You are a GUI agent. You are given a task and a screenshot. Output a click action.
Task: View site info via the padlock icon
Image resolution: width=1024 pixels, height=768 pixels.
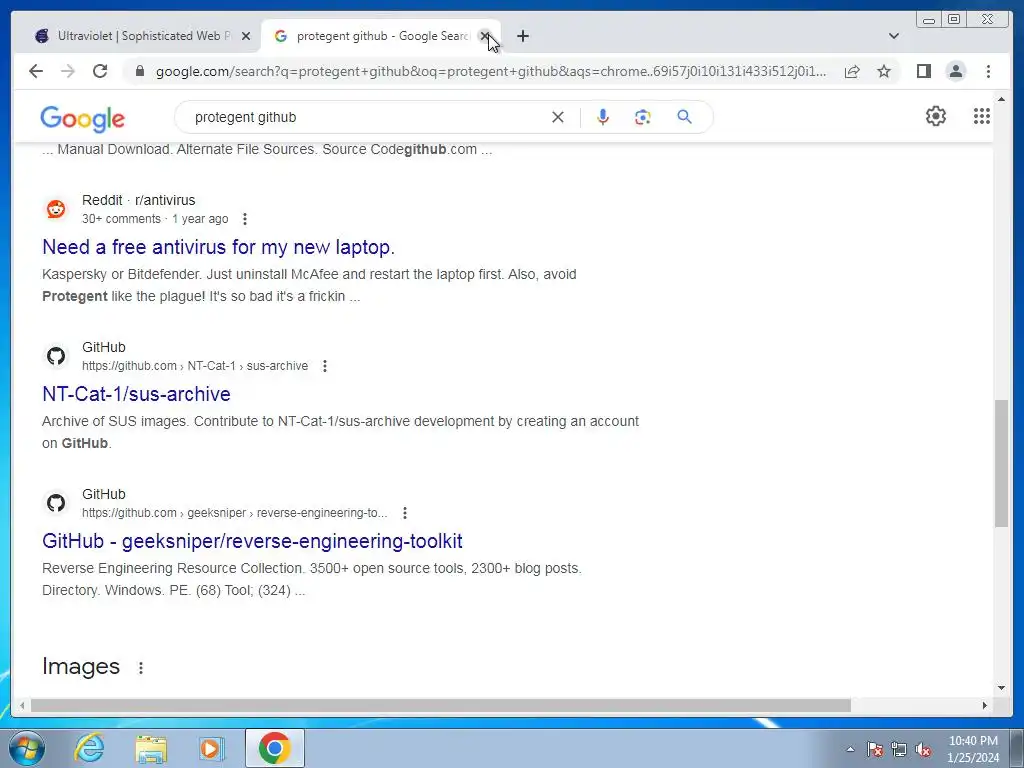point(139,71)
